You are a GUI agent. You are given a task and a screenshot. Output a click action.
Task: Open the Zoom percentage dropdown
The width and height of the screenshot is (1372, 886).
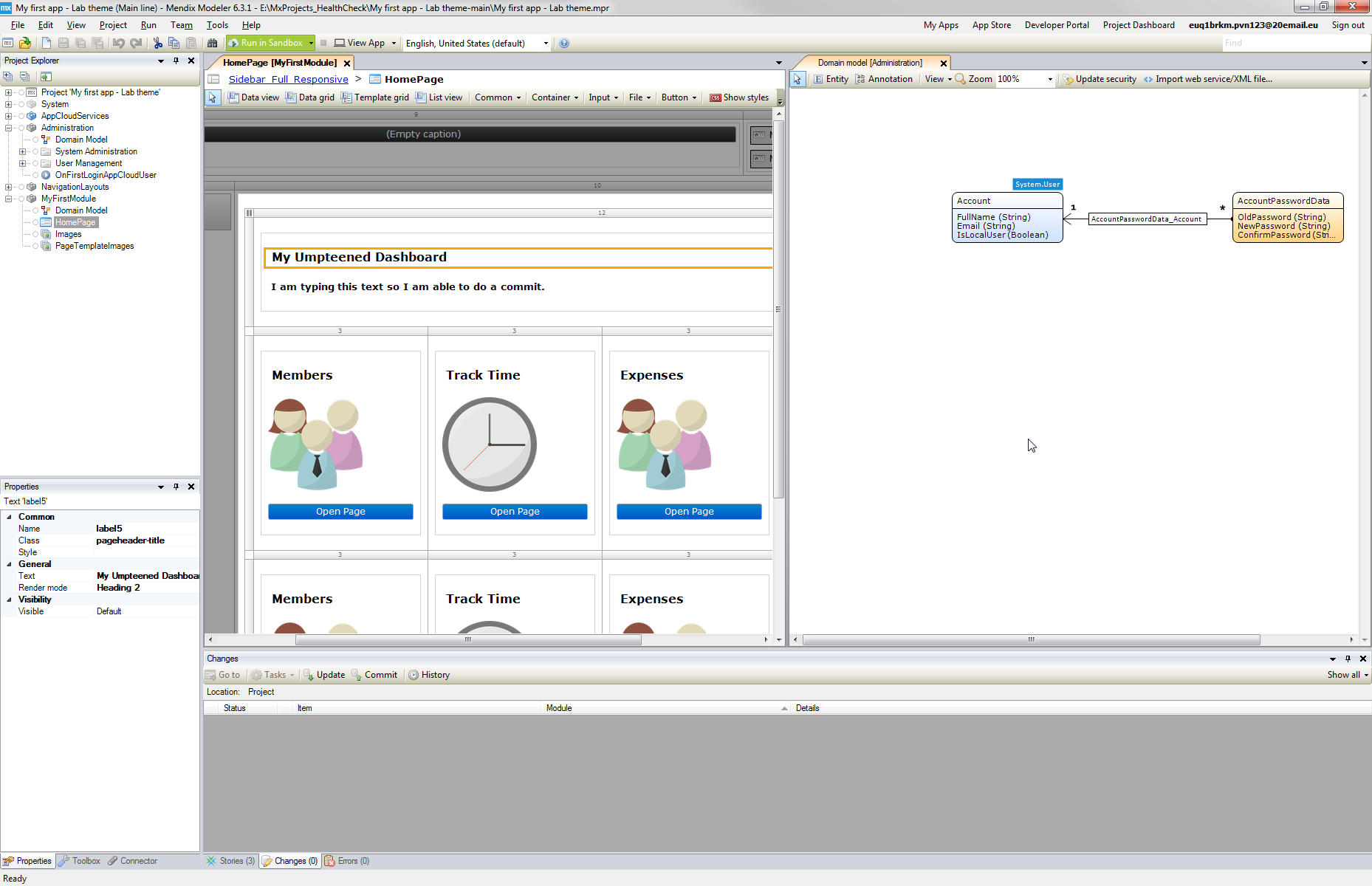(1050, 79)
